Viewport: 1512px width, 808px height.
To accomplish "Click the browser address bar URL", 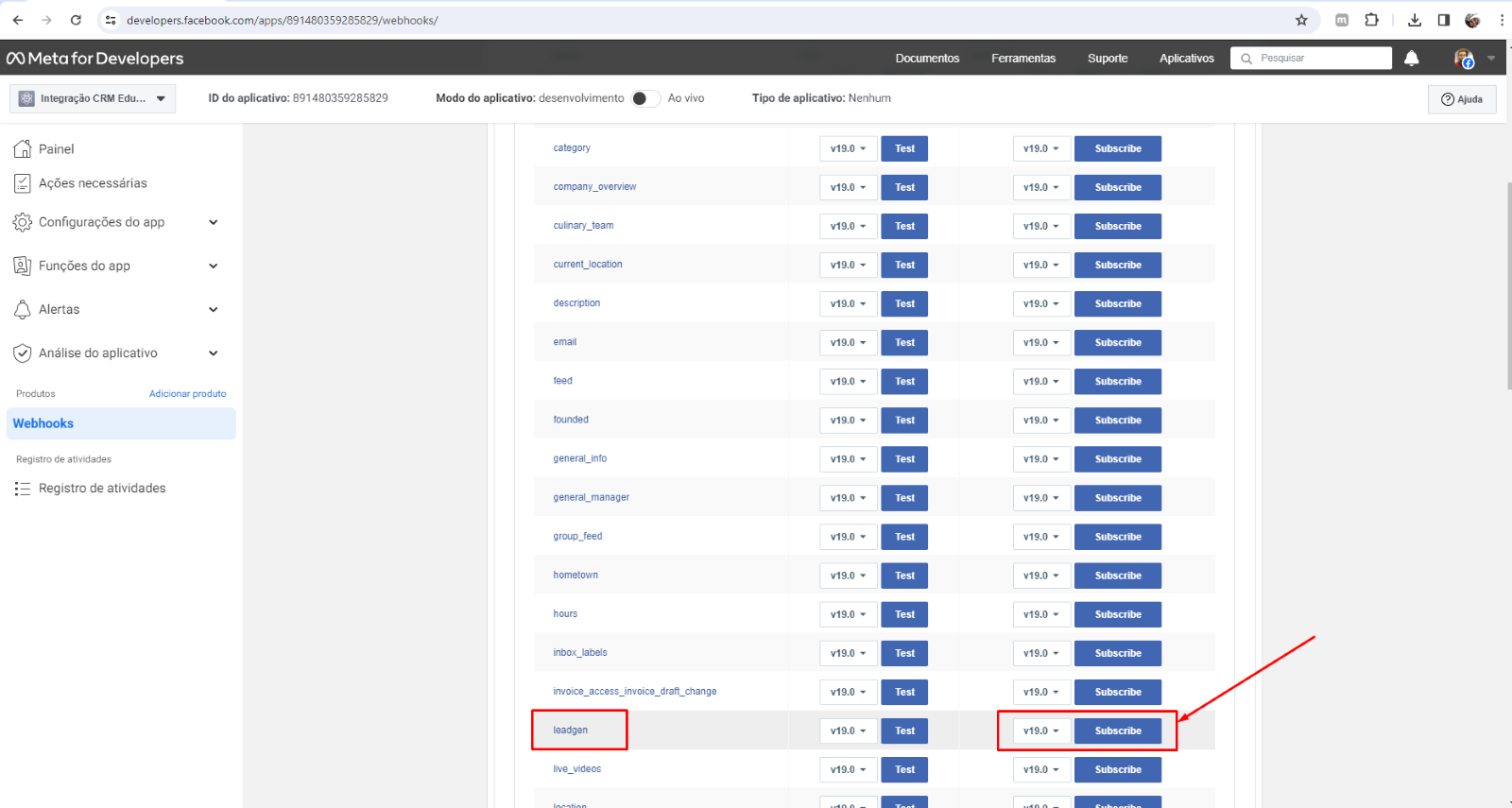I will [x=283, y=20].
